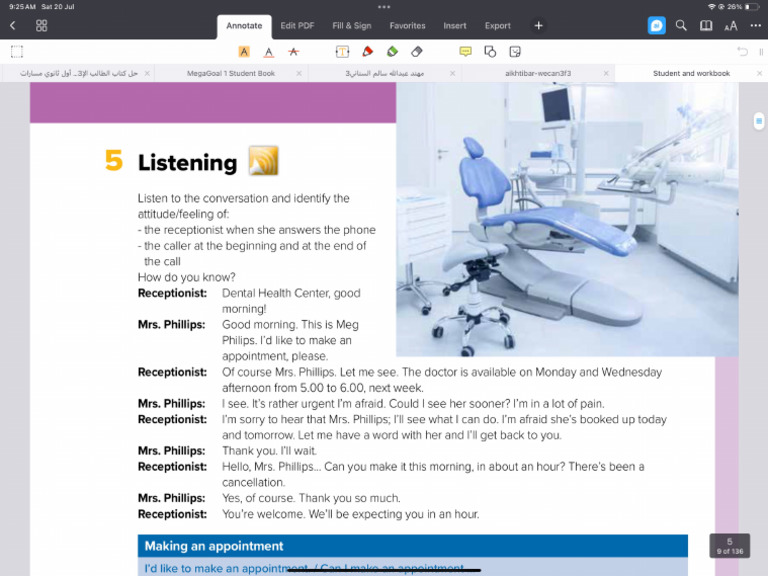Image resolution: width=768 pixels, height=576 pixels.
Task: Open the thumbnails grid view
Action: pos(42,25)
